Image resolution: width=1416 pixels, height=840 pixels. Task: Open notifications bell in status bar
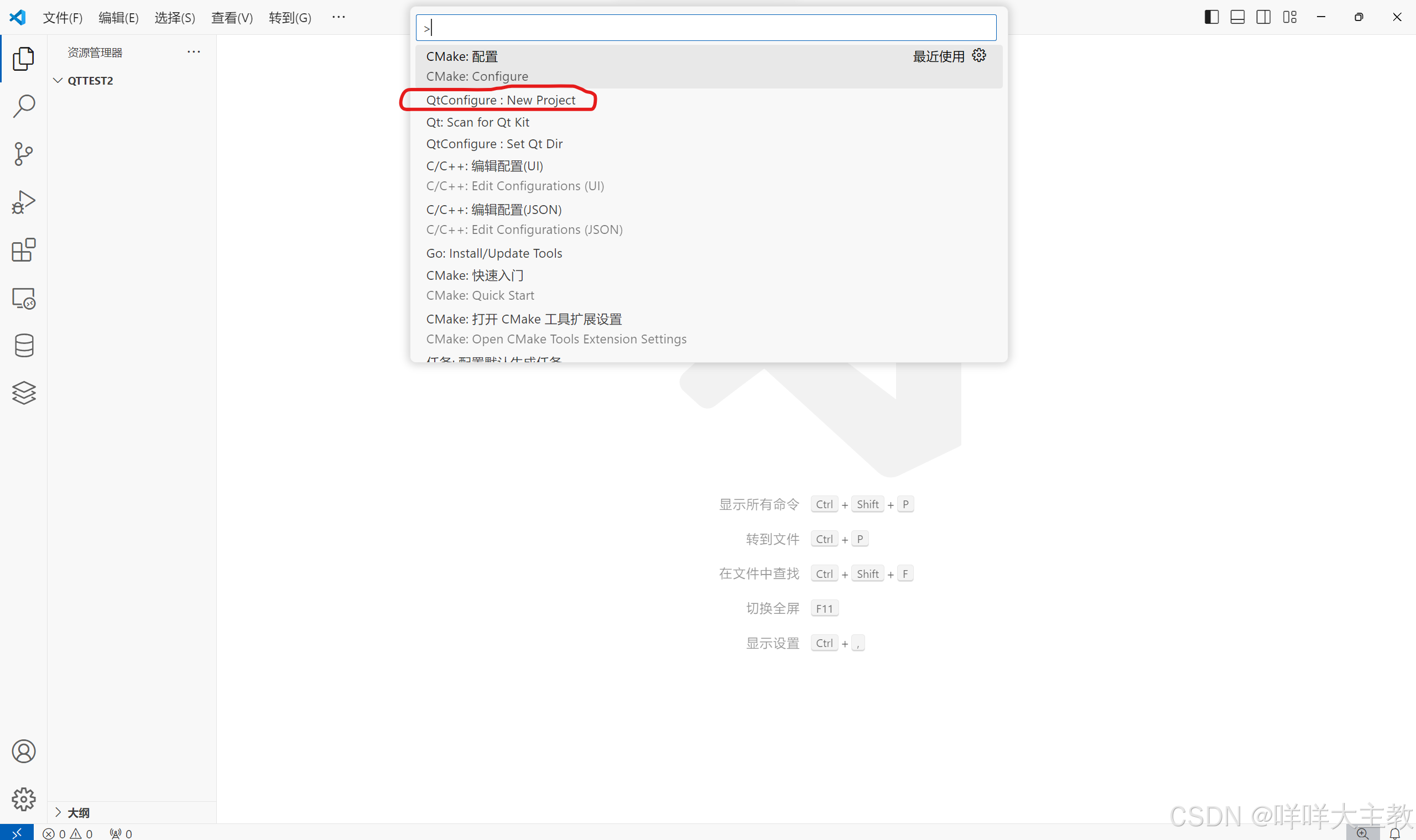click(x=1394, y=833)
